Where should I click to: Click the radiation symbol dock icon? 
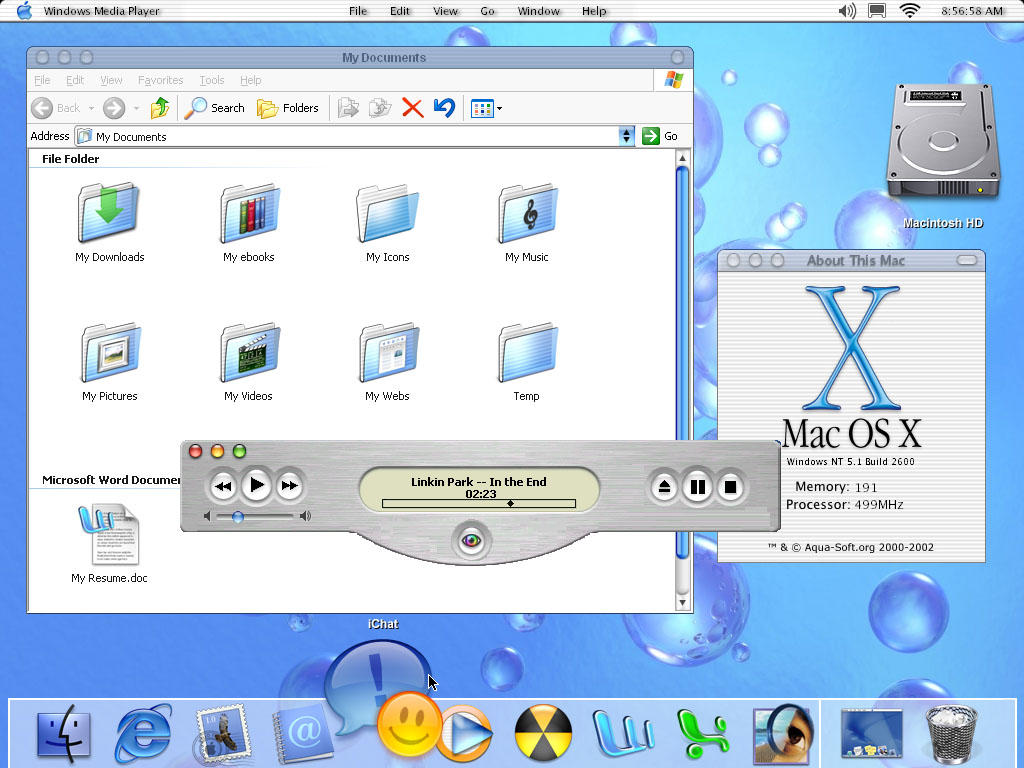[x=543, y=734]
